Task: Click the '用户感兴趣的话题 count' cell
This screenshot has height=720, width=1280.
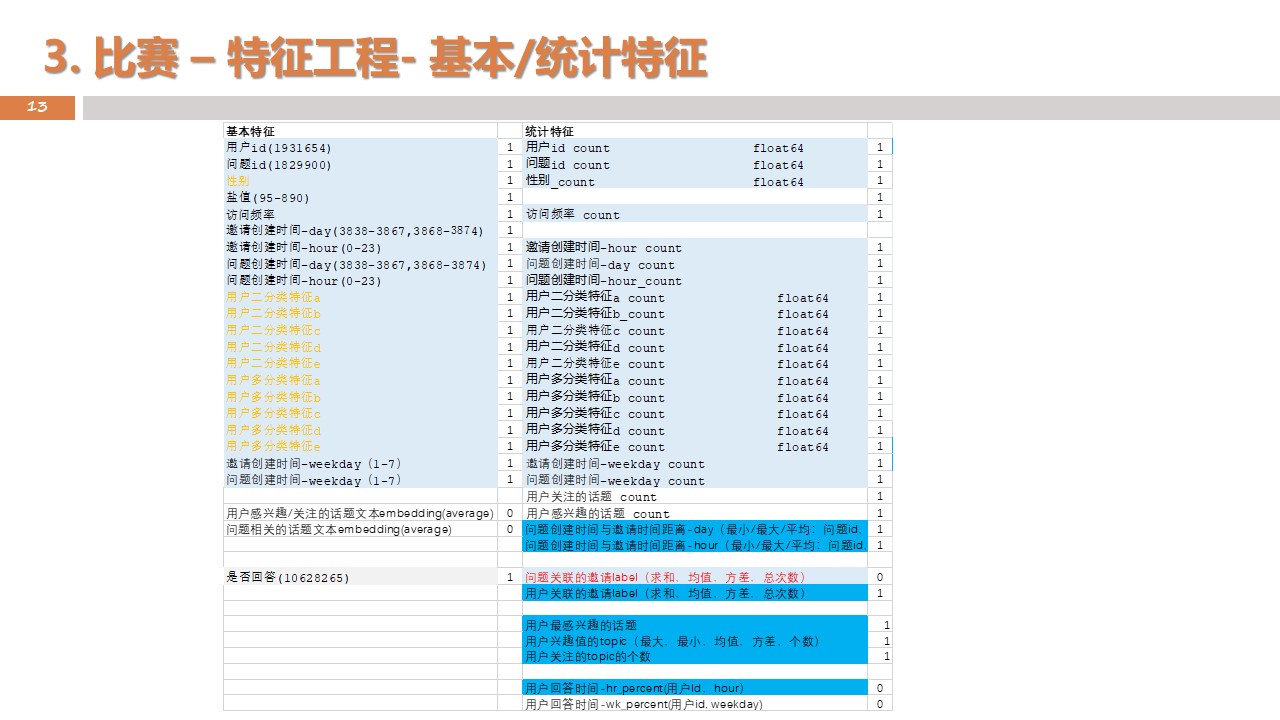Action: [x=695, y=513]
